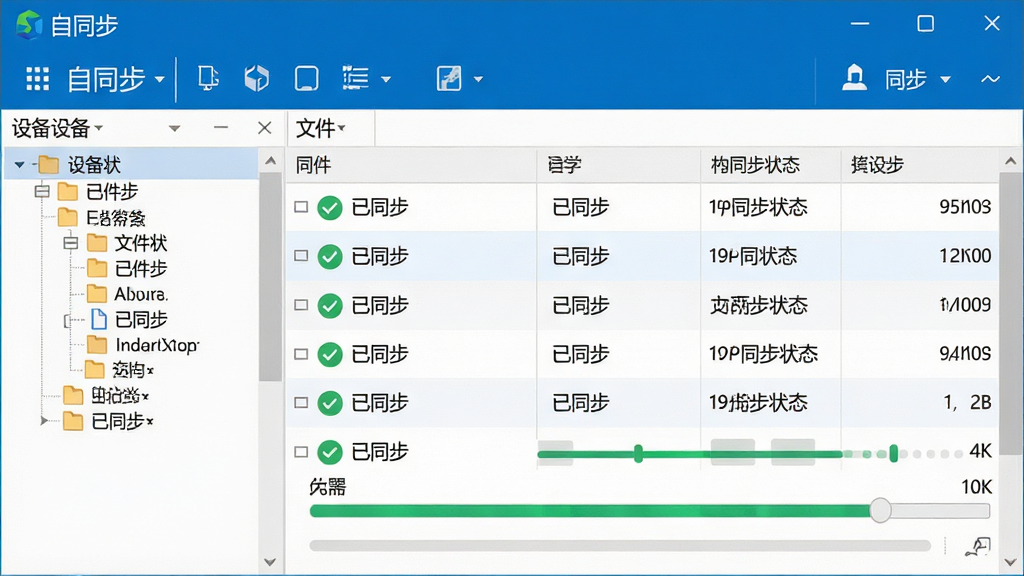Screen dimensions: 1024x576
Task: Click the green check icon in '1, 2B' row
Action: coord(330,403)
